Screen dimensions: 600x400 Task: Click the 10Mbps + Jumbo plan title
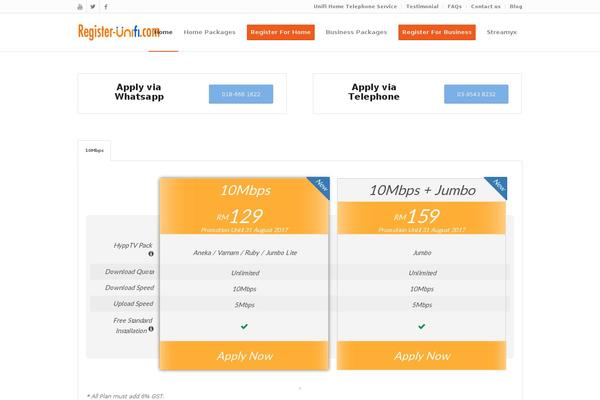click(x=422, y=190)
